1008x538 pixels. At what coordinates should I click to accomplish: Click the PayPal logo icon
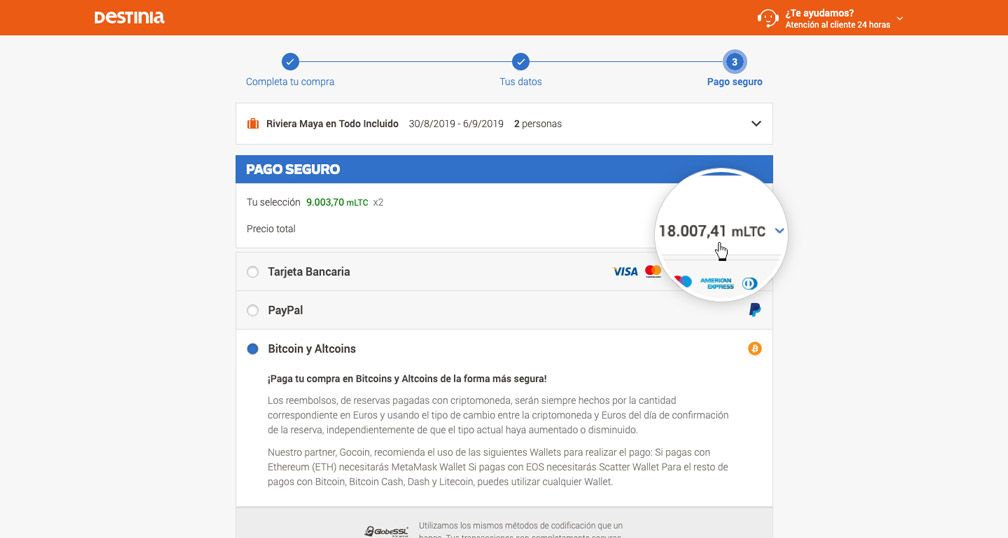(755, 310)
